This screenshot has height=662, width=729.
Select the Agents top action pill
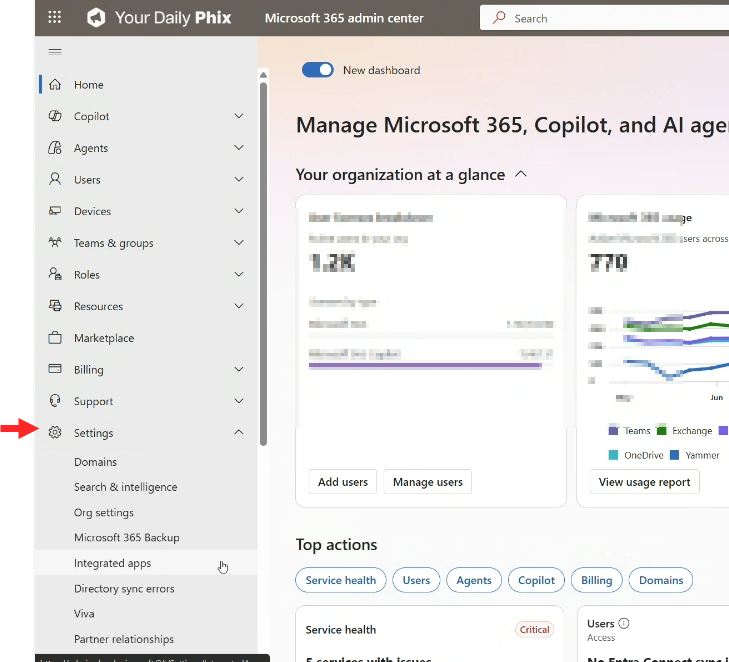pos(474,580)
